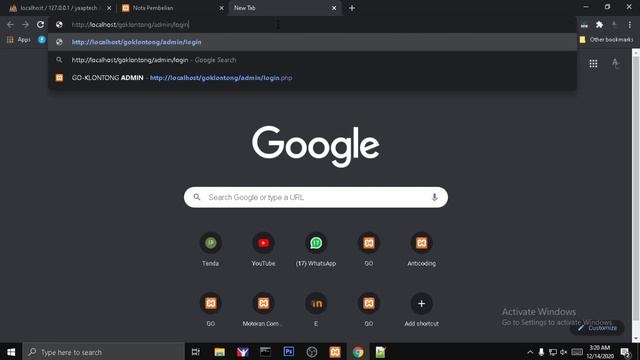Image resolution: width=640 pixels, height=360 pixels.
Task: Select the localhost/goklontong/admin/login URL suggestion
Action: pos(312,42)
